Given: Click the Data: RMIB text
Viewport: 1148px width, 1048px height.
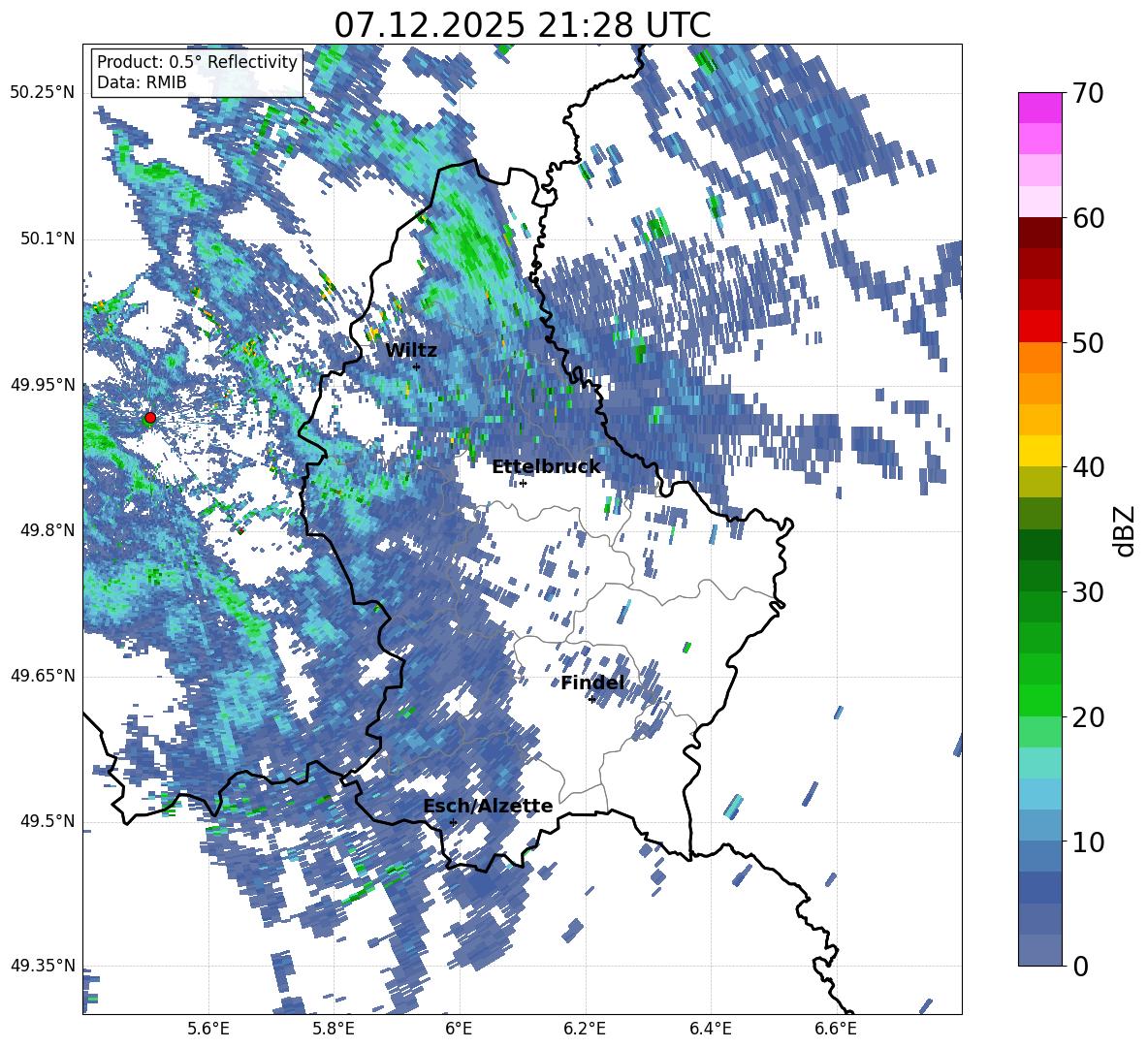Looking at the screenshot, I should click(142, 82).
